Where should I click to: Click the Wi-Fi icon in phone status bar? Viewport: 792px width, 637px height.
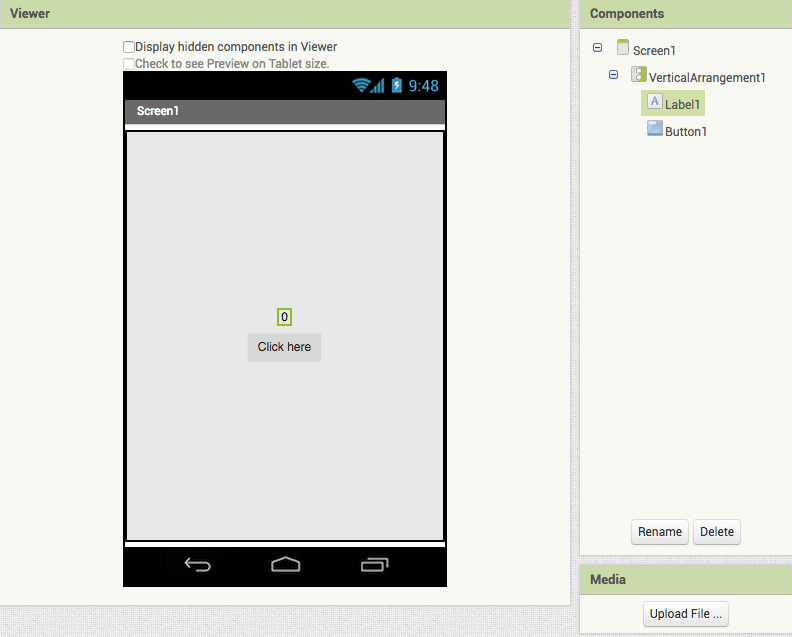(361, 85)
